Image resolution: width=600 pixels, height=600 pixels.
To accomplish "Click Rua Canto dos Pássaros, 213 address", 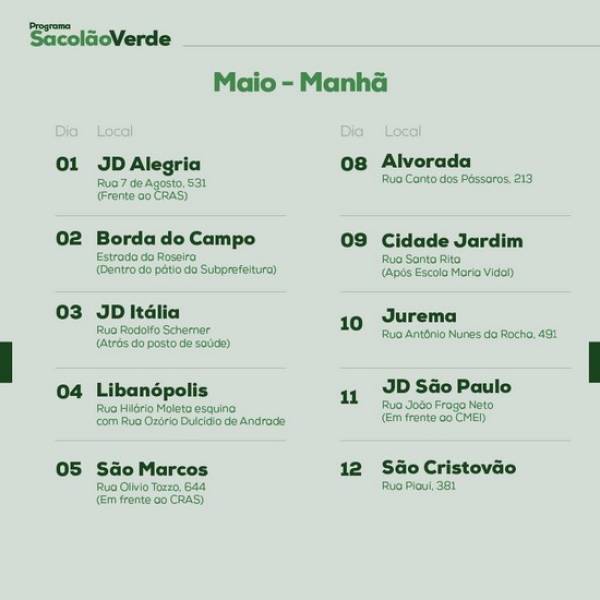I will pos(457,179).
